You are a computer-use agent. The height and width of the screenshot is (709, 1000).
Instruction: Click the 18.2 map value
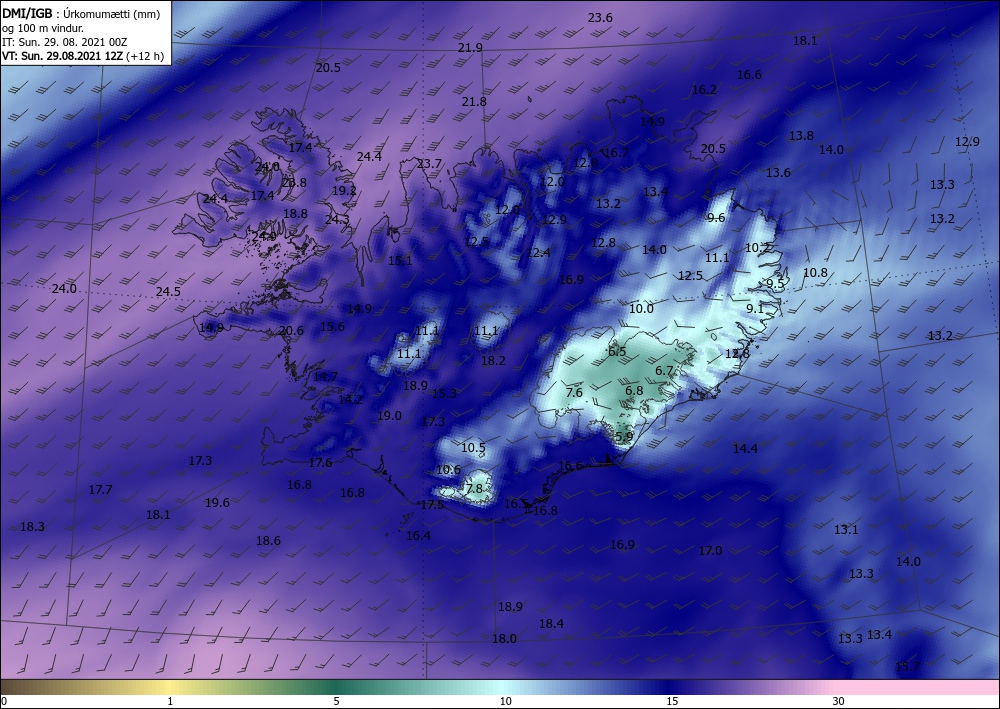click(x=493, y=361)
